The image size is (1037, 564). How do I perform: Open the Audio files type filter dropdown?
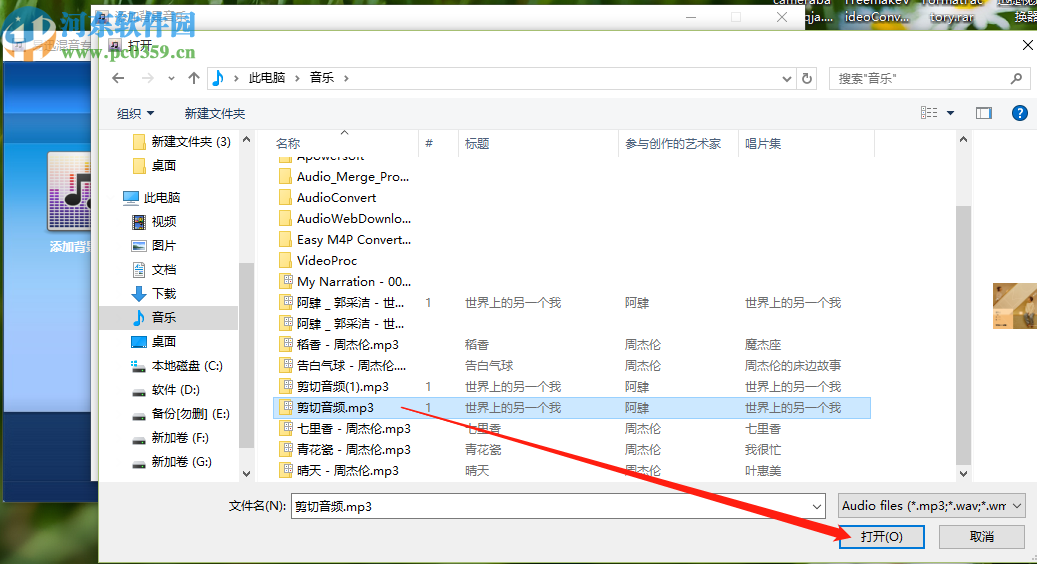932,506
